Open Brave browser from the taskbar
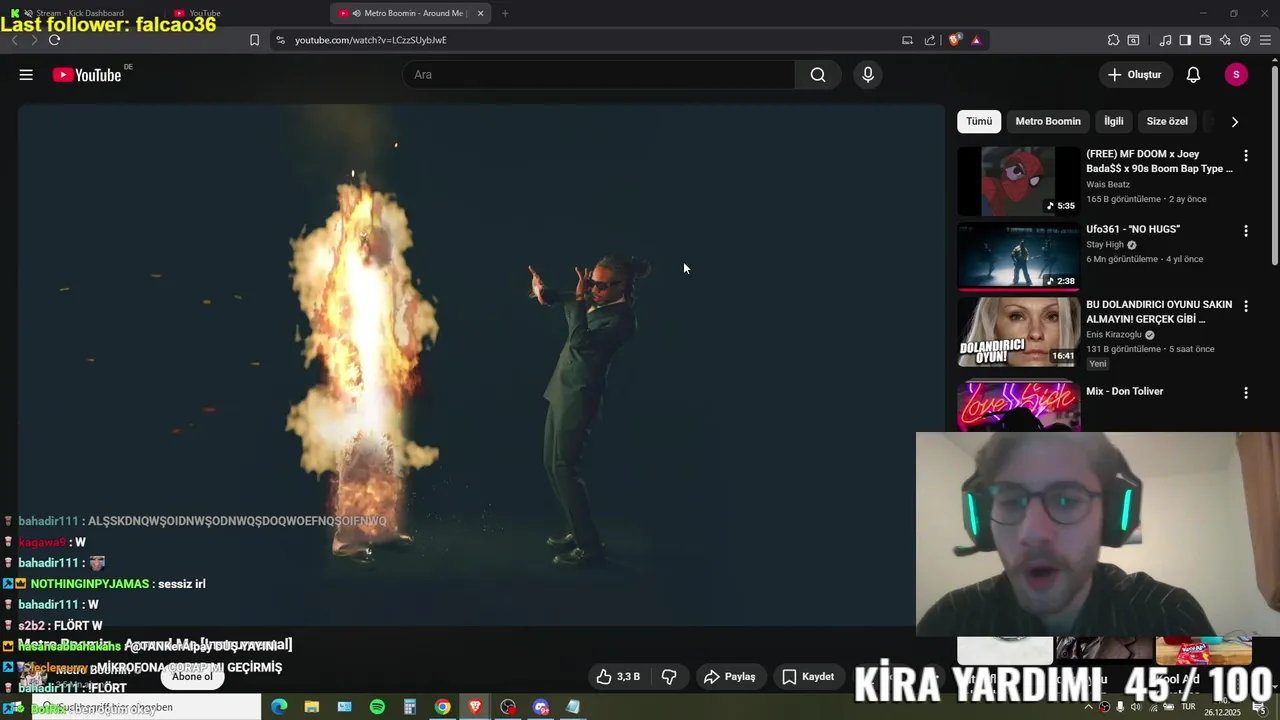 (x=475, y=707)
